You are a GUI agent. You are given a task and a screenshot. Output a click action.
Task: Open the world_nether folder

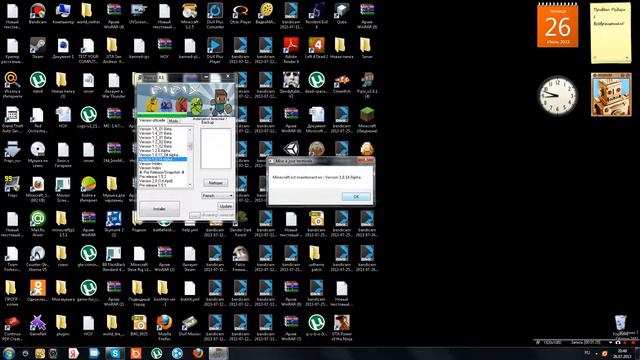(x=88, y=15)
